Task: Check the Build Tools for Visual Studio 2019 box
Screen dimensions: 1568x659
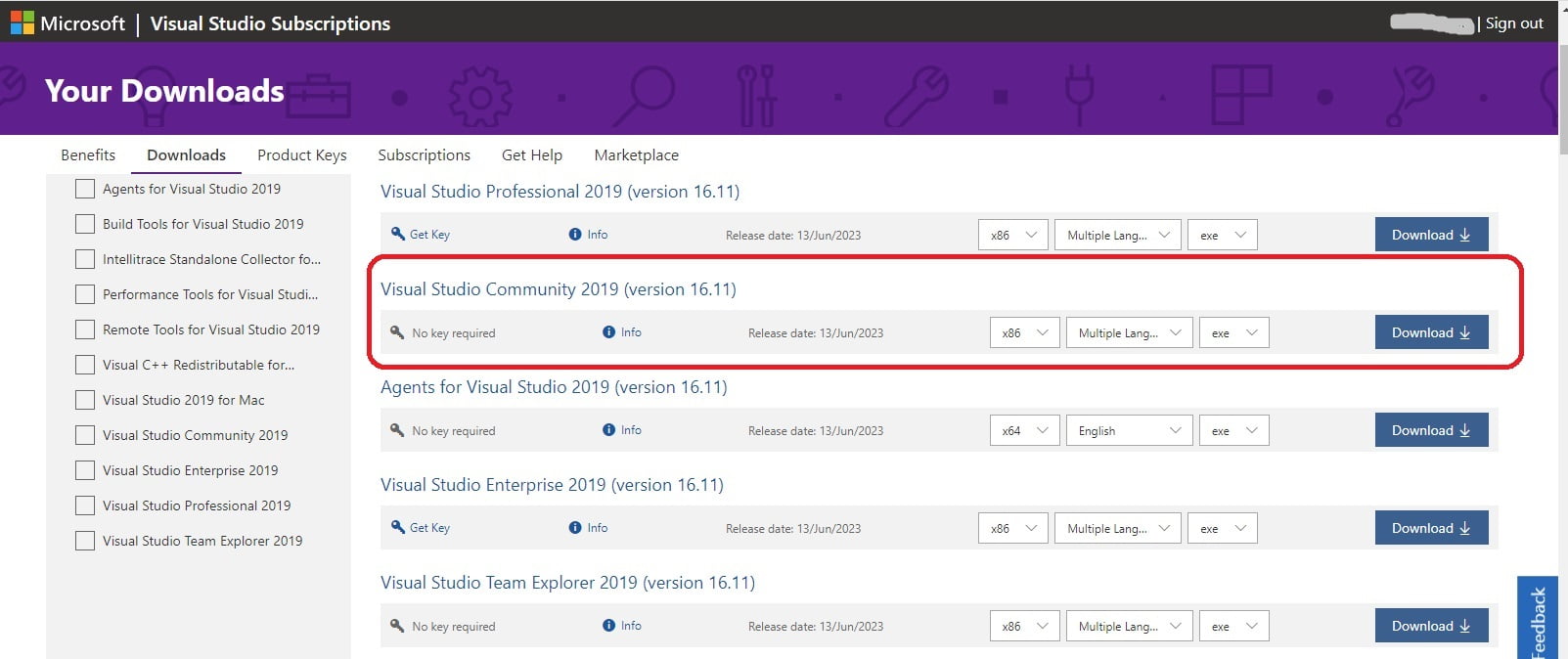Action: click(85, 224)
